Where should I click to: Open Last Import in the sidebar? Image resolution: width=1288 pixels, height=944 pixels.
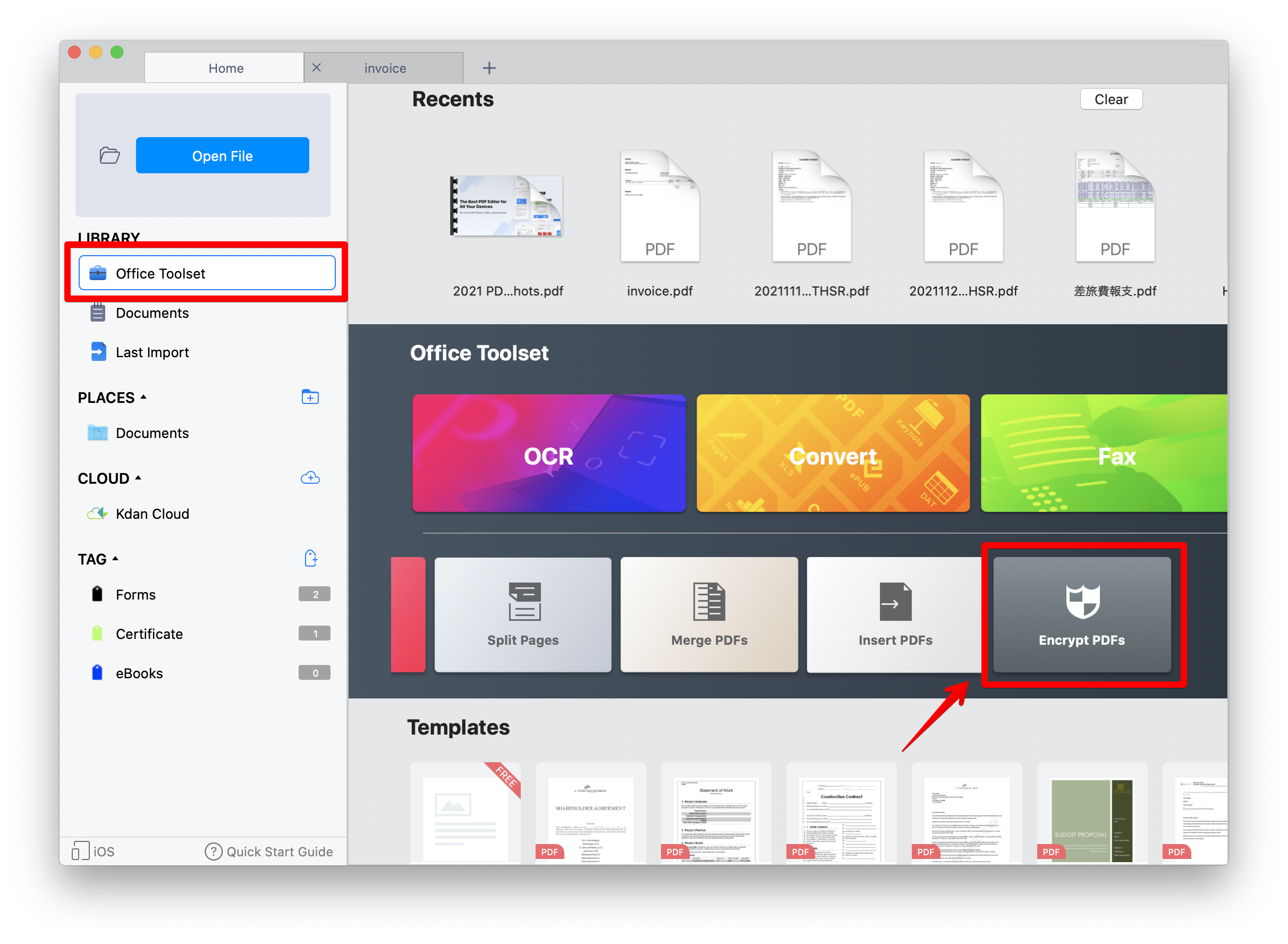[151, 352]
